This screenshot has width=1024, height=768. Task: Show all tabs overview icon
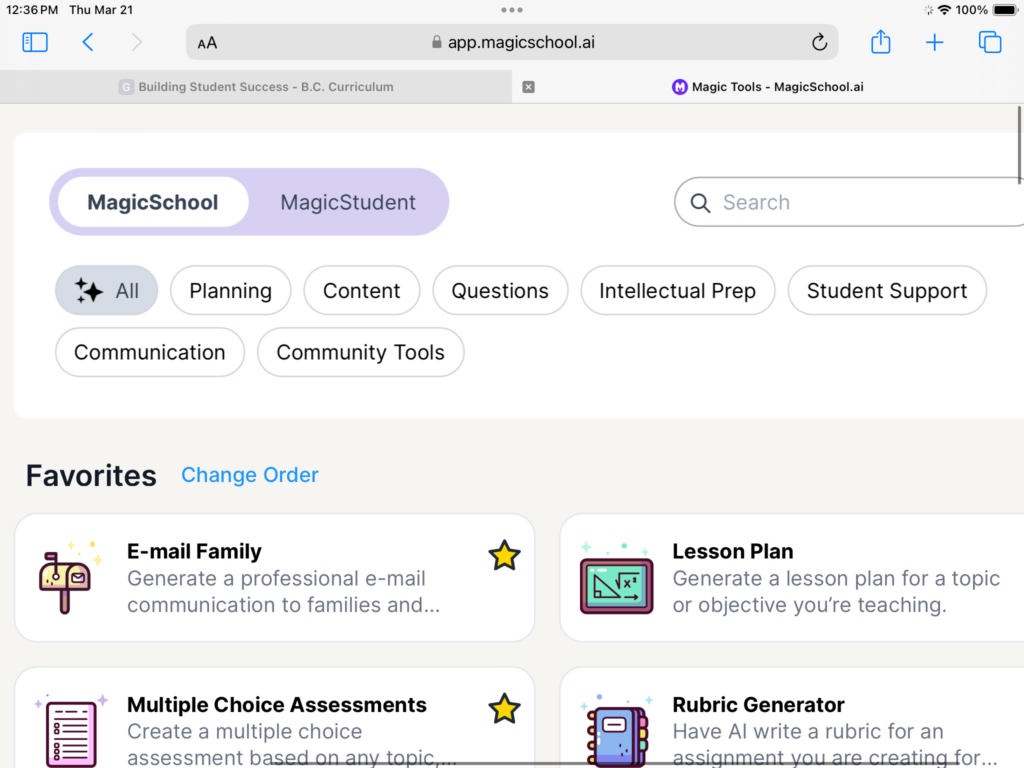pyautogui.click(x=989, y=42)
